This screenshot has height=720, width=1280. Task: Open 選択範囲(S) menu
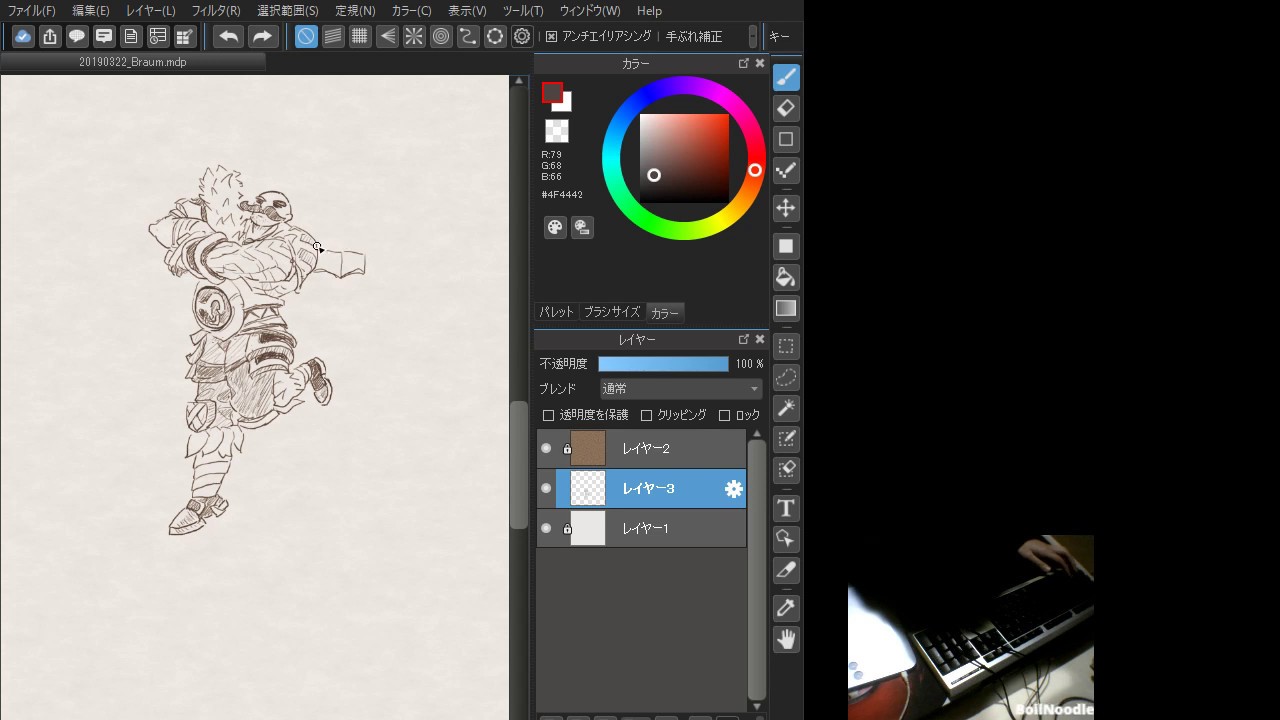pos(288,10)
